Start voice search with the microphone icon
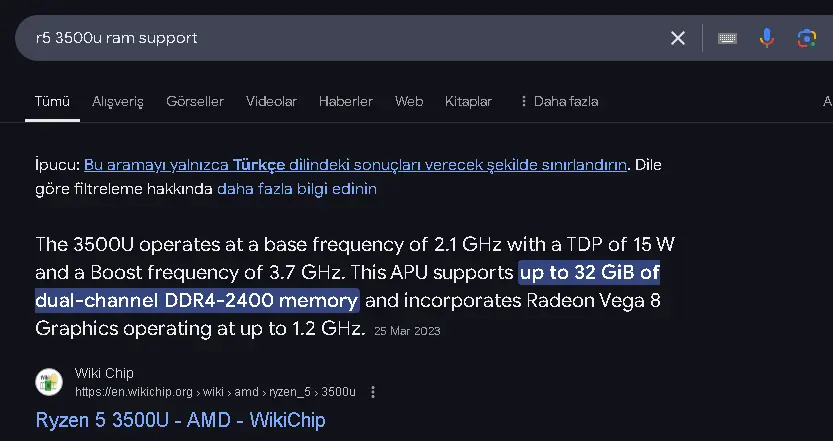This screenshot has width=833, height=441. pyautogui.click(x=767, y=38)
